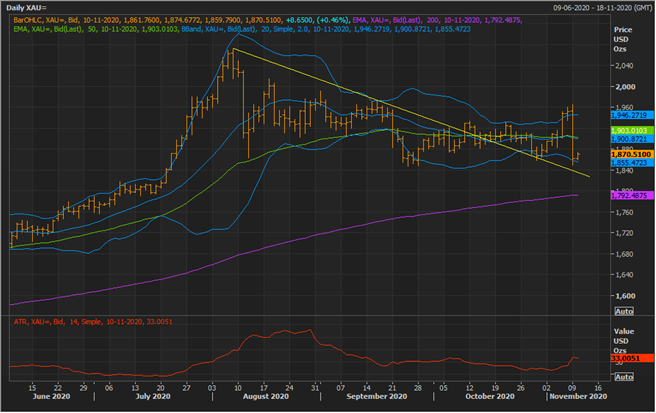The image size is (656, 413).
Task: Click the 1,640 price axis label
Action: (624, 275)
